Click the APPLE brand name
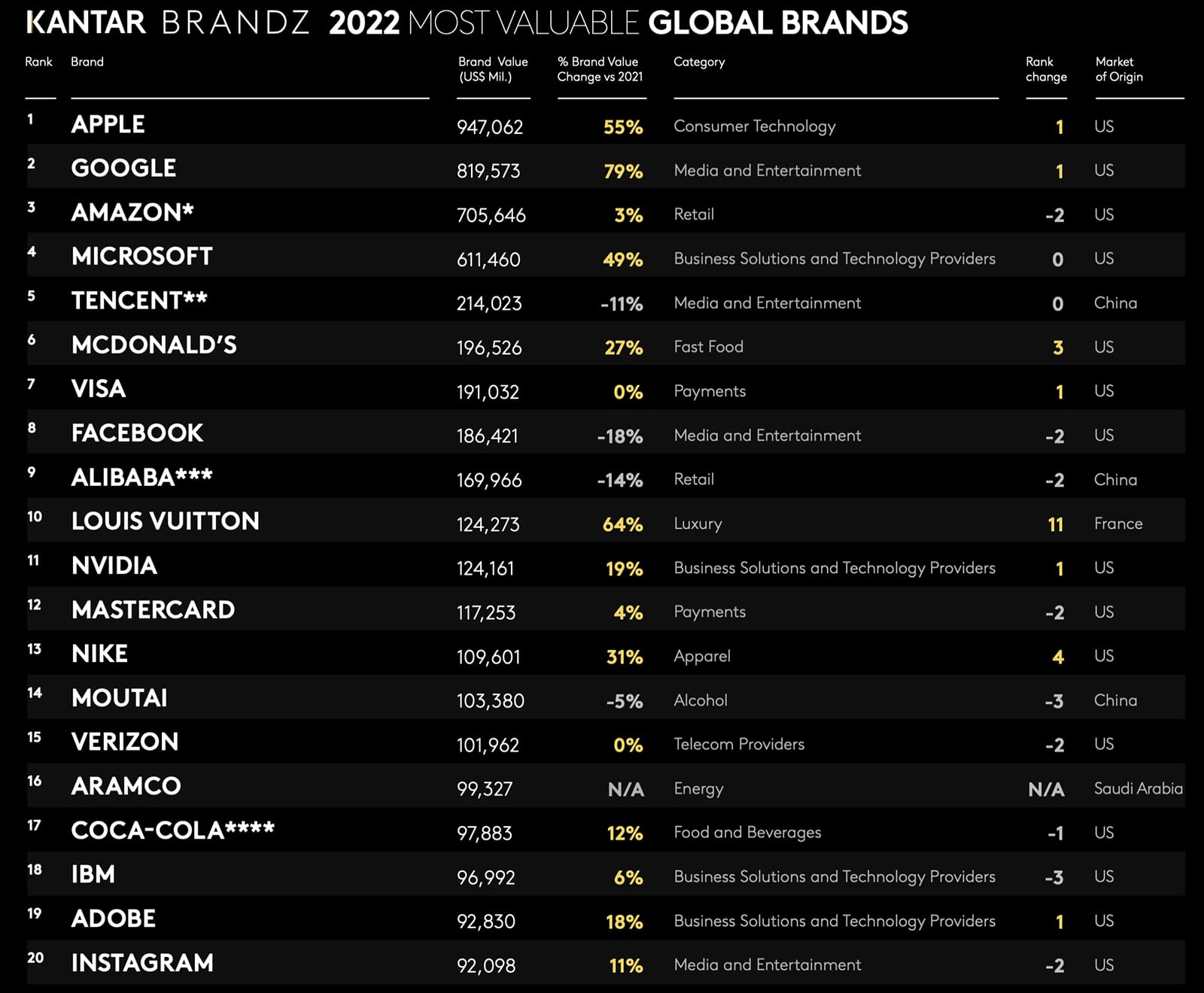The height and width of the screenshot is (993, 1204). 108,124
